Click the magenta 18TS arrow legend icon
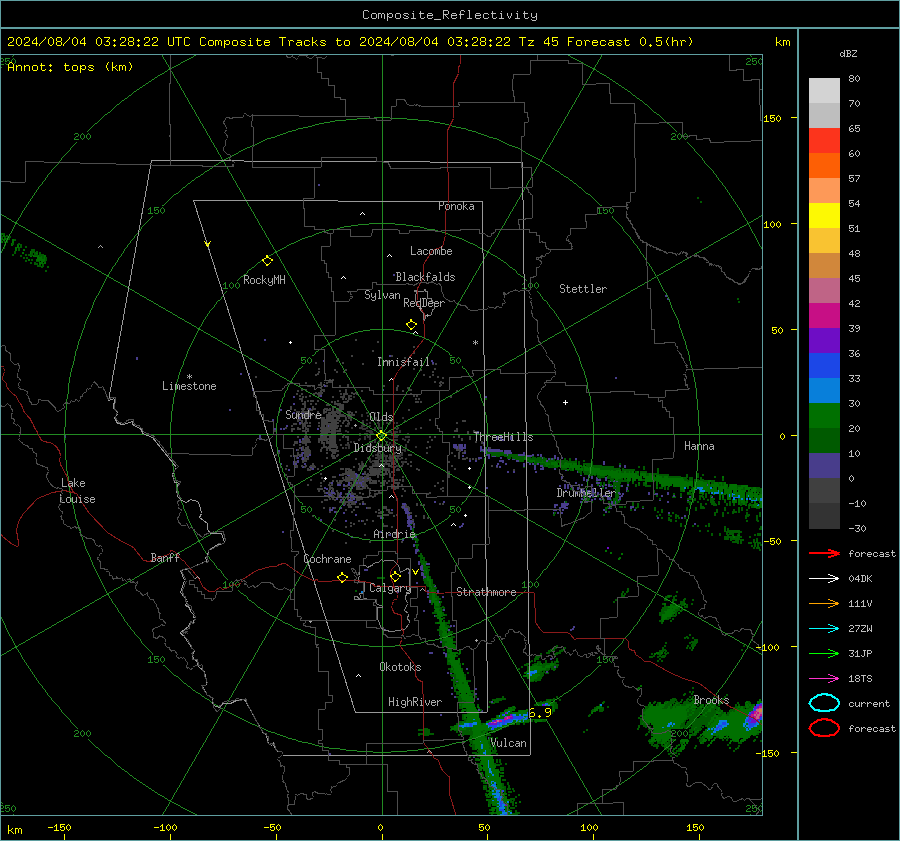The image size is (900, 841). point(824,679)
